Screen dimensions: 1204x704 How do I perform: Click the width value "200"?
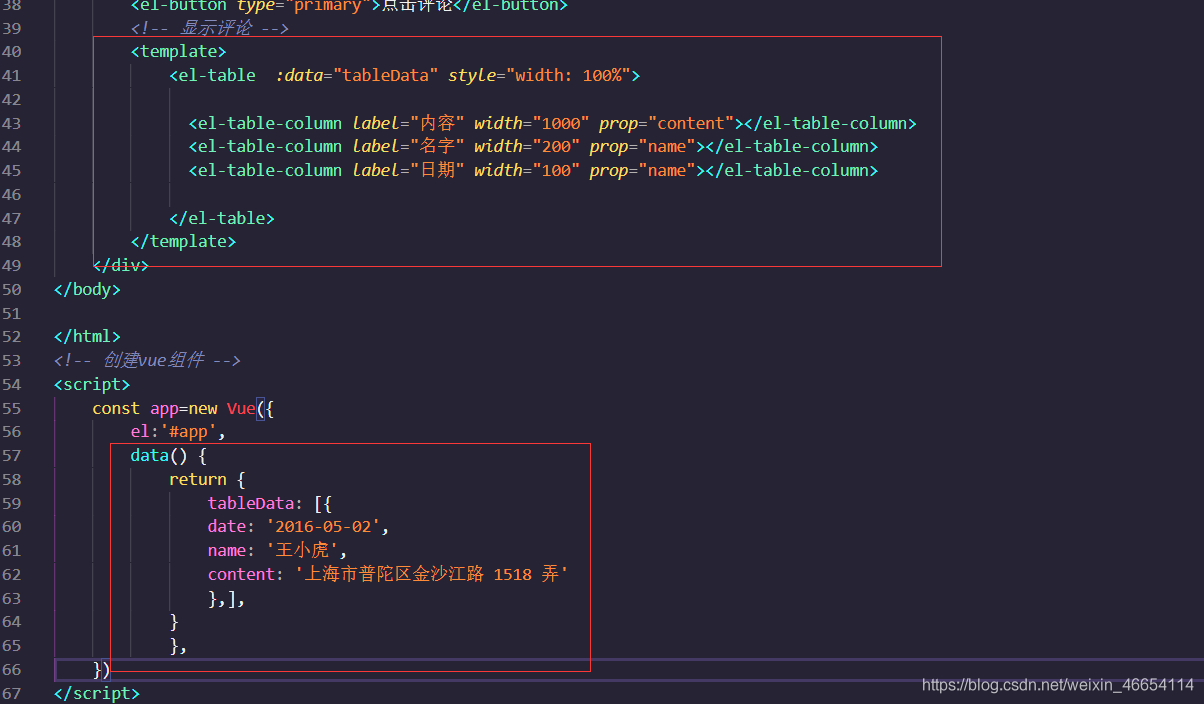(555, 146)
